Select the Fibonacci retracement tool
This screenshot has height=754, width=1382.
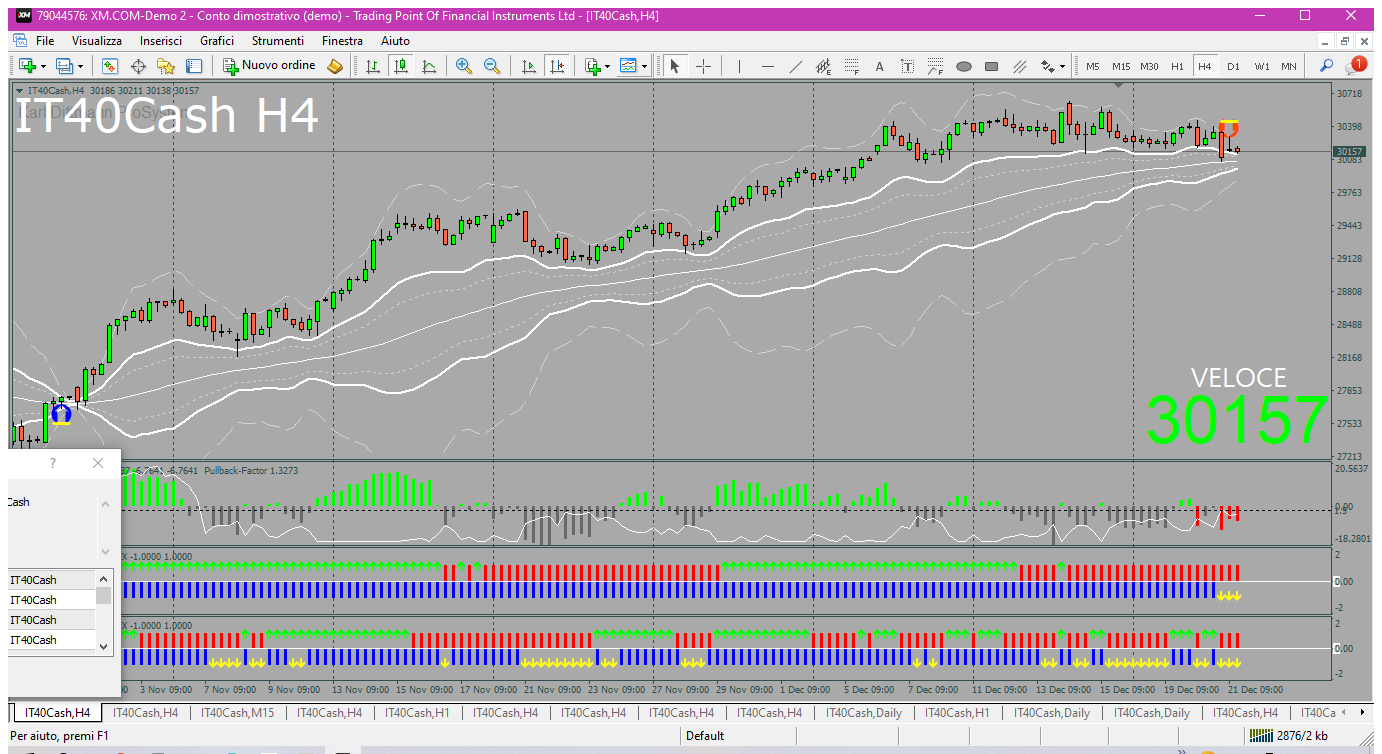pyautogui.click(x=852, y=66)
